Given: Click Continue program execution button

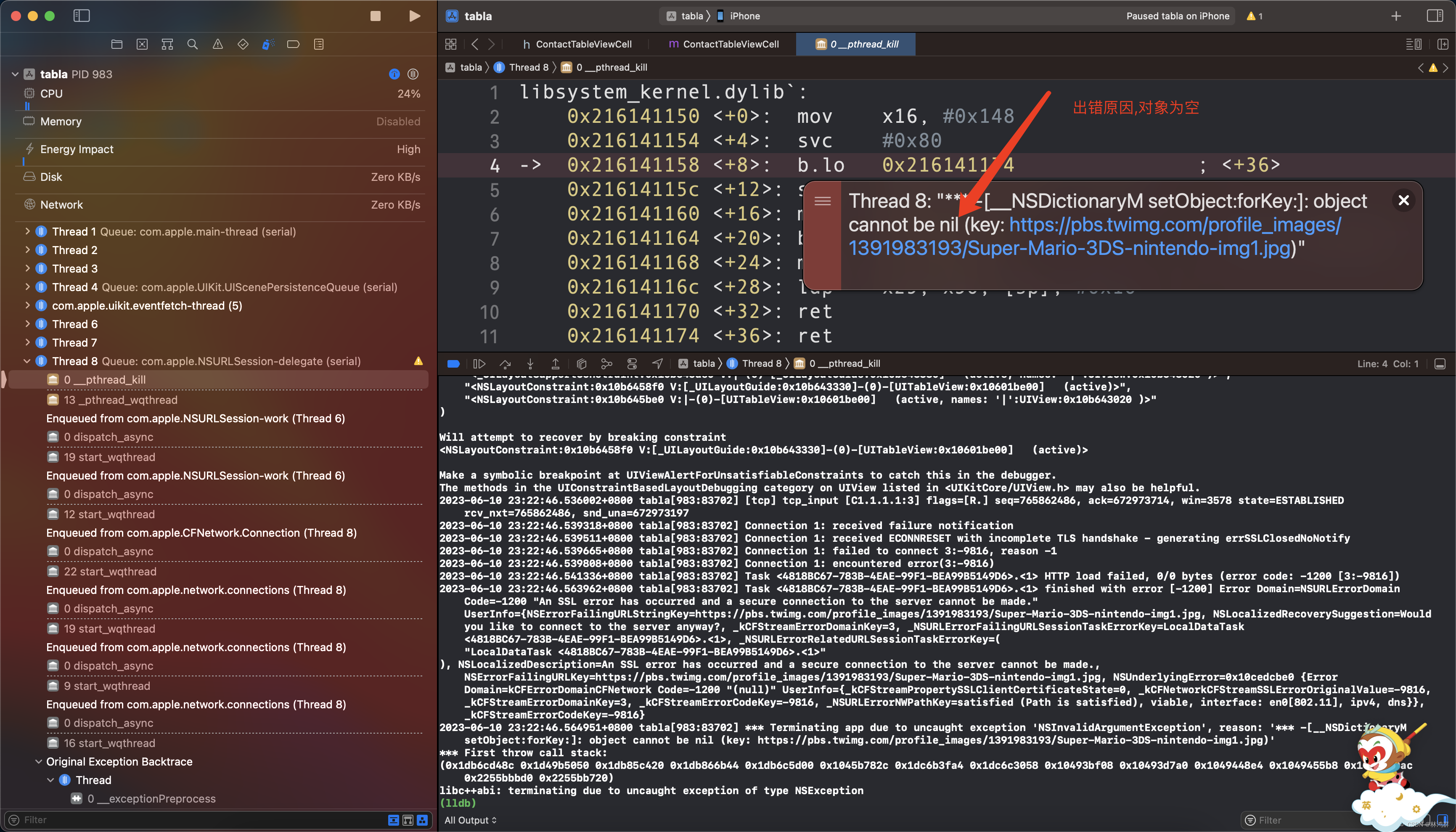Looking at the screenshot, I should click(479, 363).
